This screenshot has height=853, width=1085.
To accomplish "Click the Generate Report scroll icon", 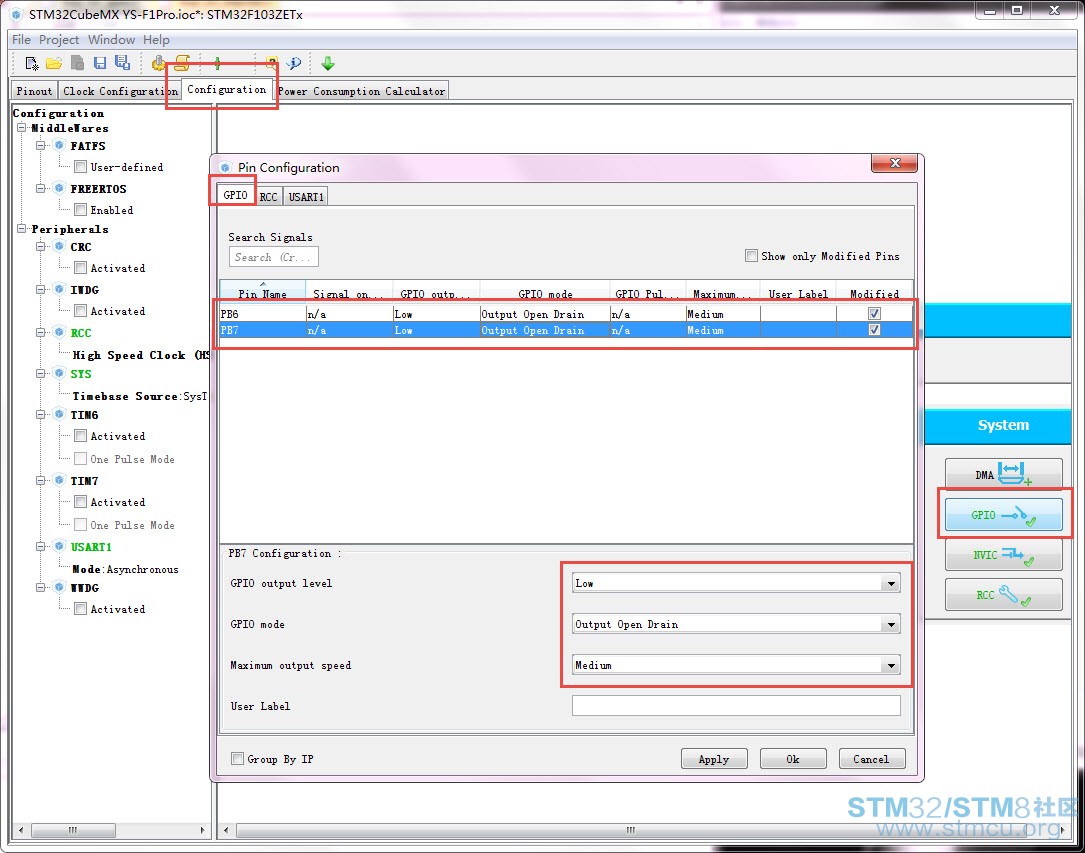I will 182,64.
